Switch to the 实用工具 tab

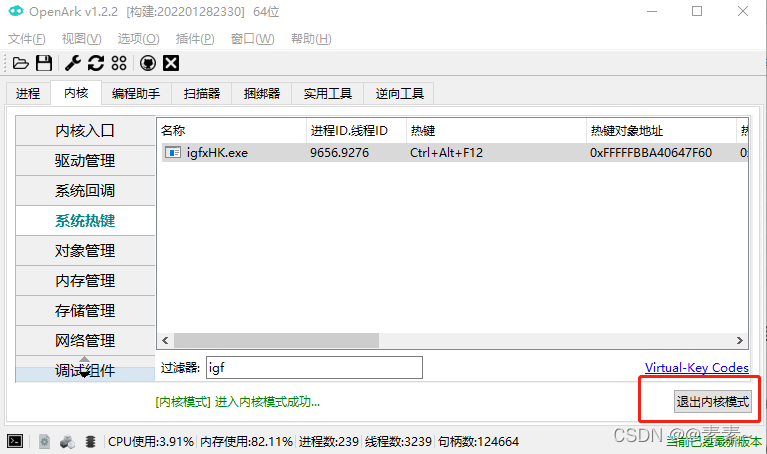click(328, 93)
